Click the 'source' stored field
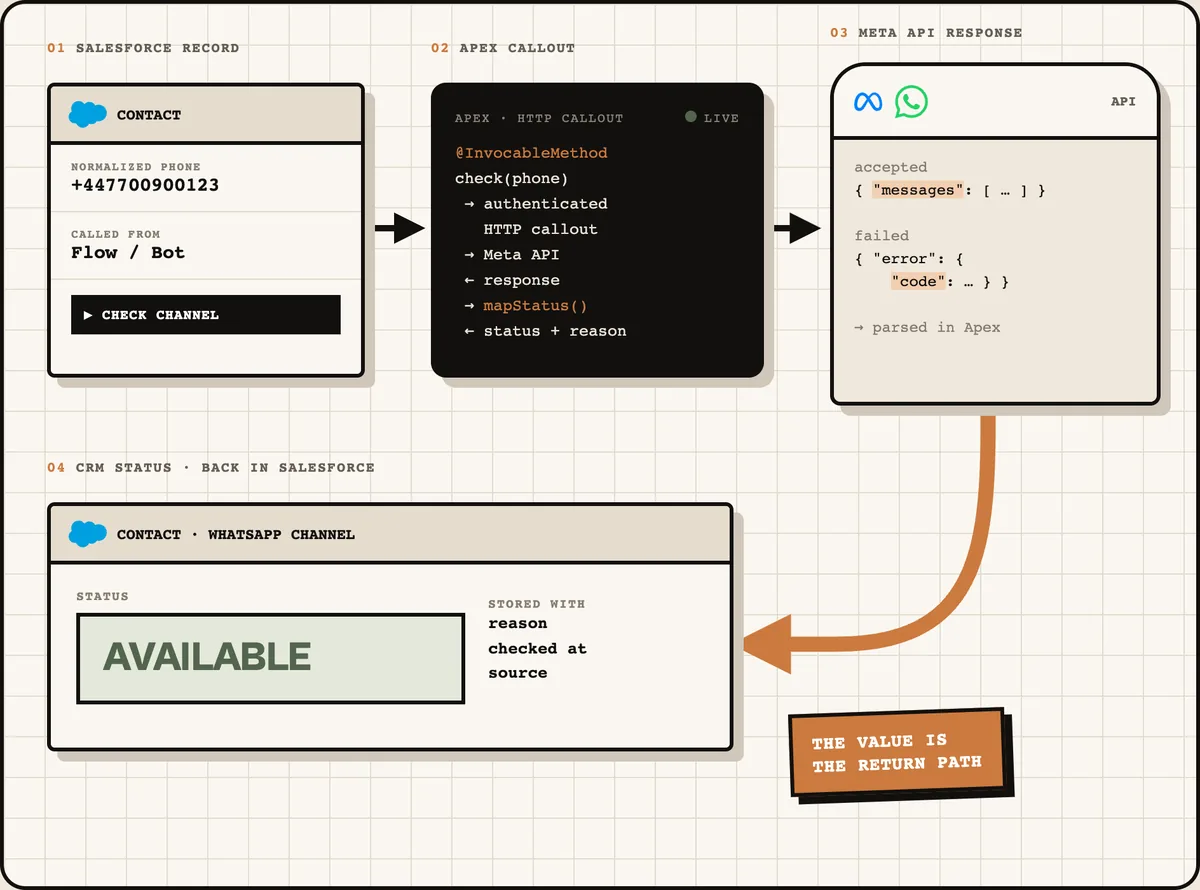Screen dimensions: 1200x890 coord(518,673)
